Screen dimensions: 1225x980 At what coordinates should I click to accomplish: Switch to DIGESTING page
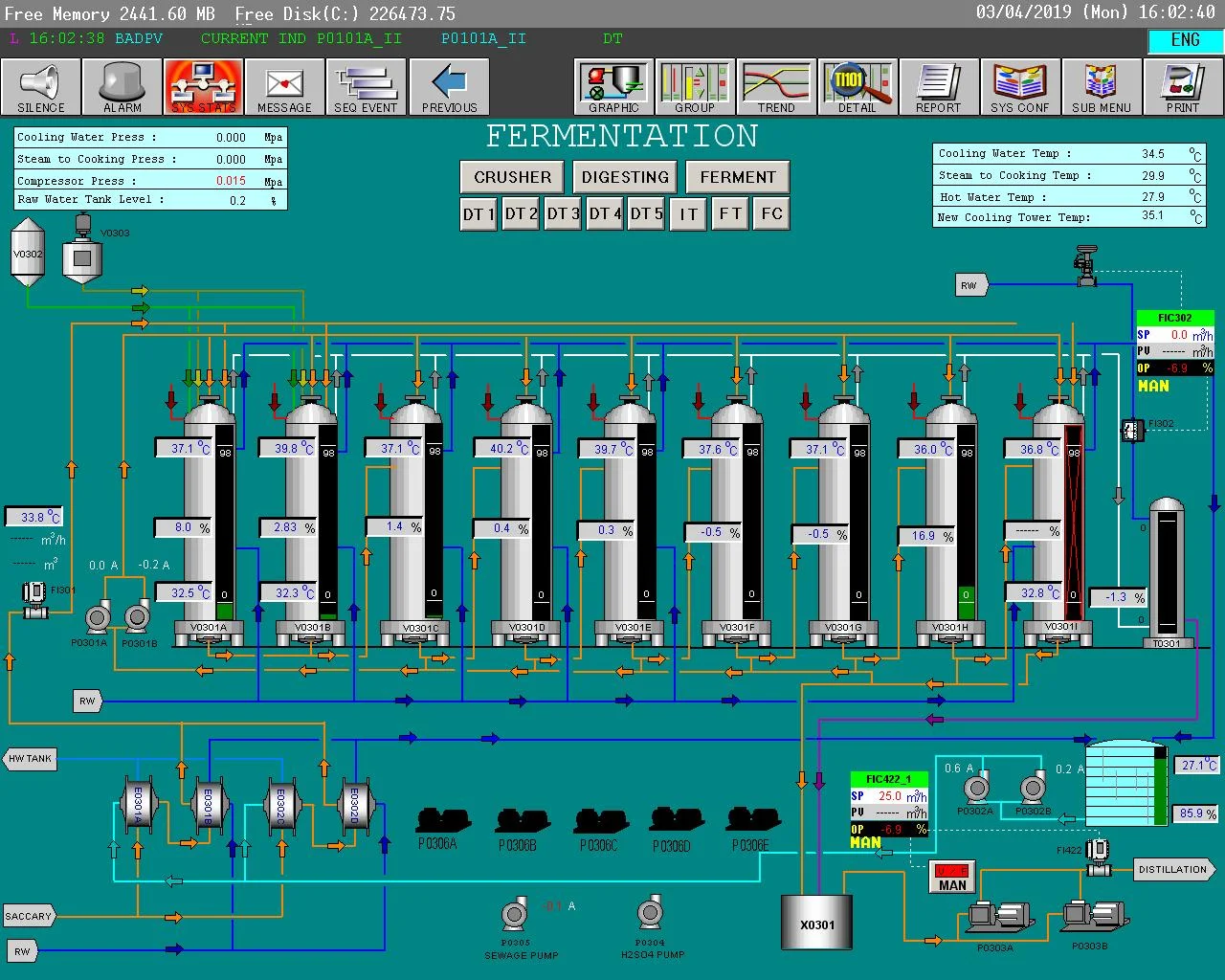pos(625,177)
